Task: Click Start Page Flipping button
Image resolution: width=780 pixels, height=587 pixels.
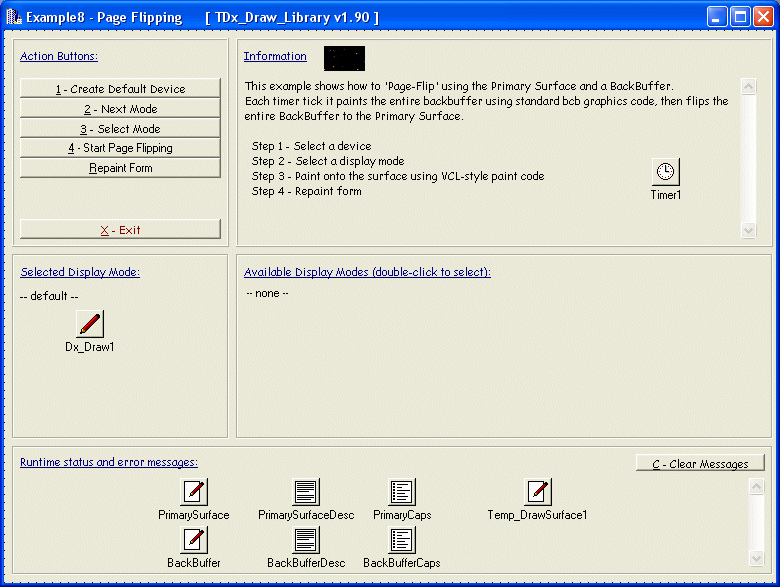Action: [120, 148]
